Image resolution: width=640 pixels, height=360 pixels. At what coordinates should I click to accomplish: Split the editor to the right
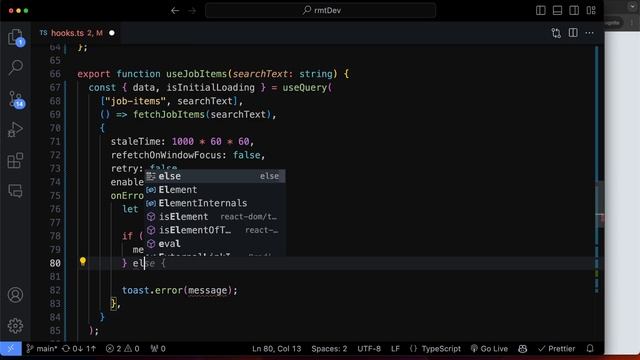(573, 33)
